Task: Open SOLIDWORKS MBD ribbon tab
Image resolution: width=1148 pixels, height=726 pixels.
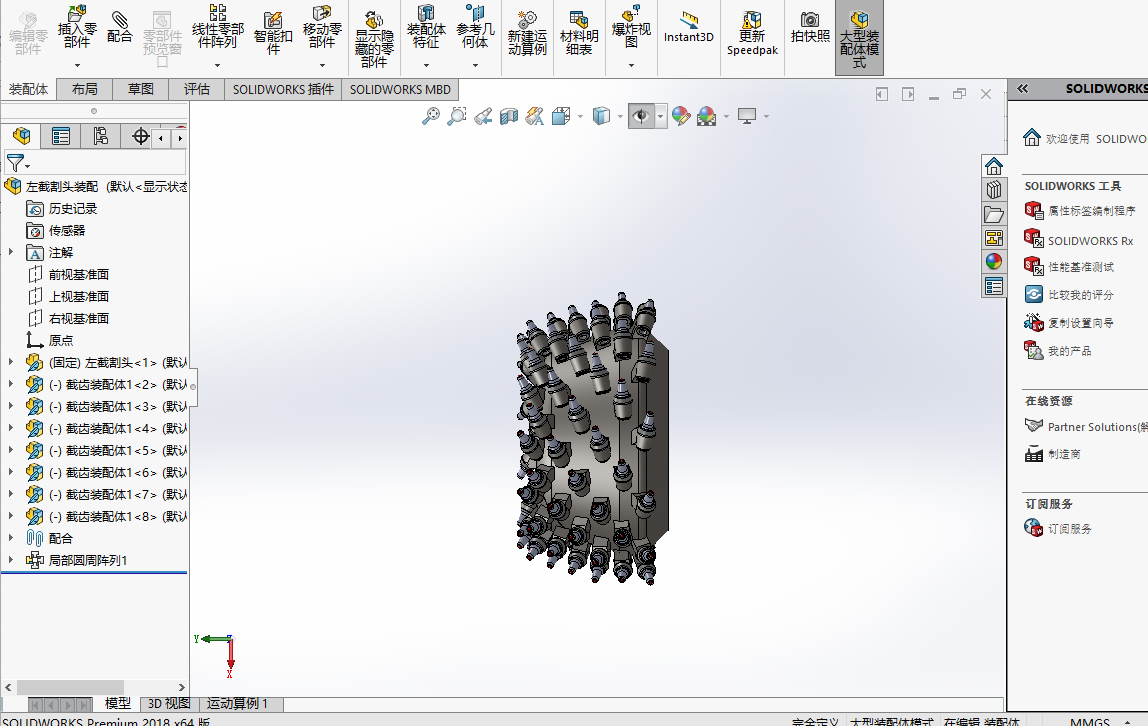Action: point(400,89)
